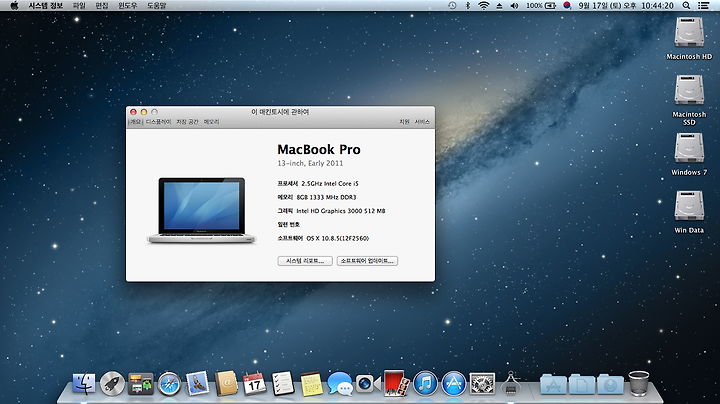
Task: Open Safari compass icon in Dock
Action: tap(169, 384)
